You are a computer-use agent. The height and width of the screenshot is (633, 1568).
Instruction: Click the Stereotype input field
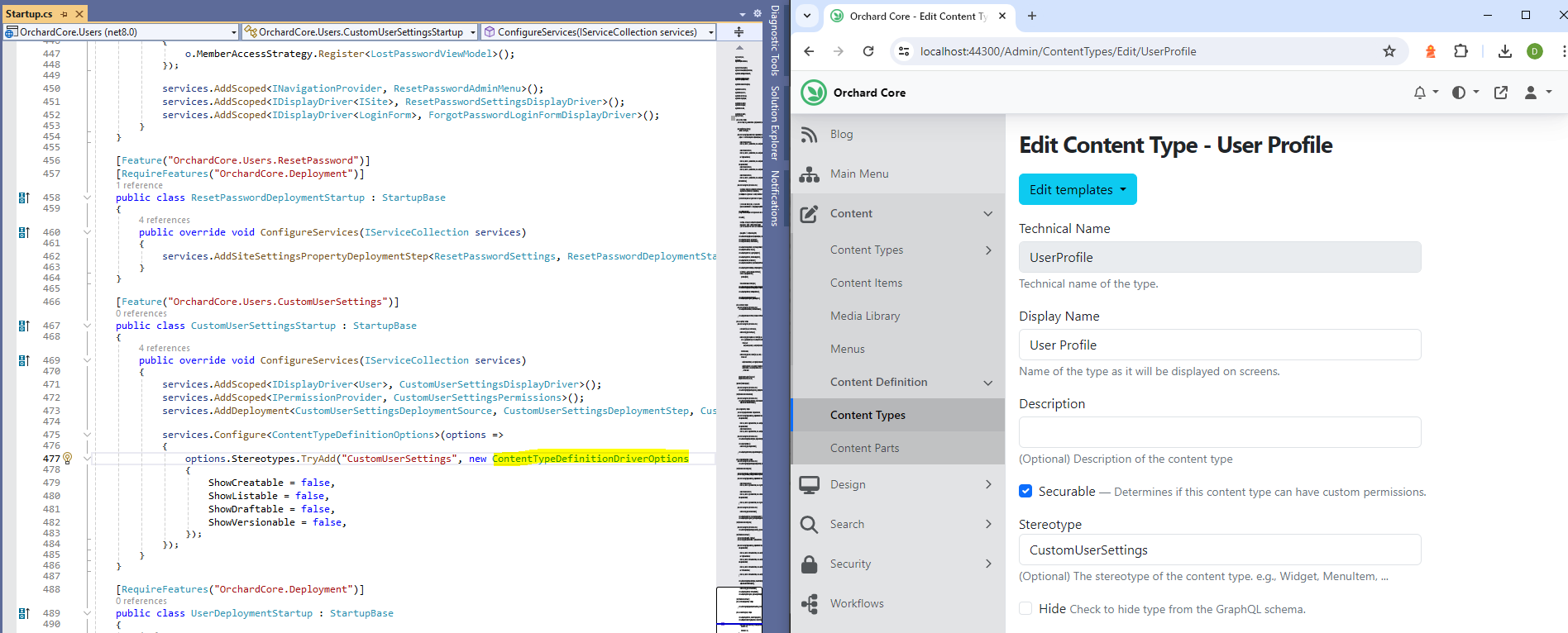[1220, 550]
